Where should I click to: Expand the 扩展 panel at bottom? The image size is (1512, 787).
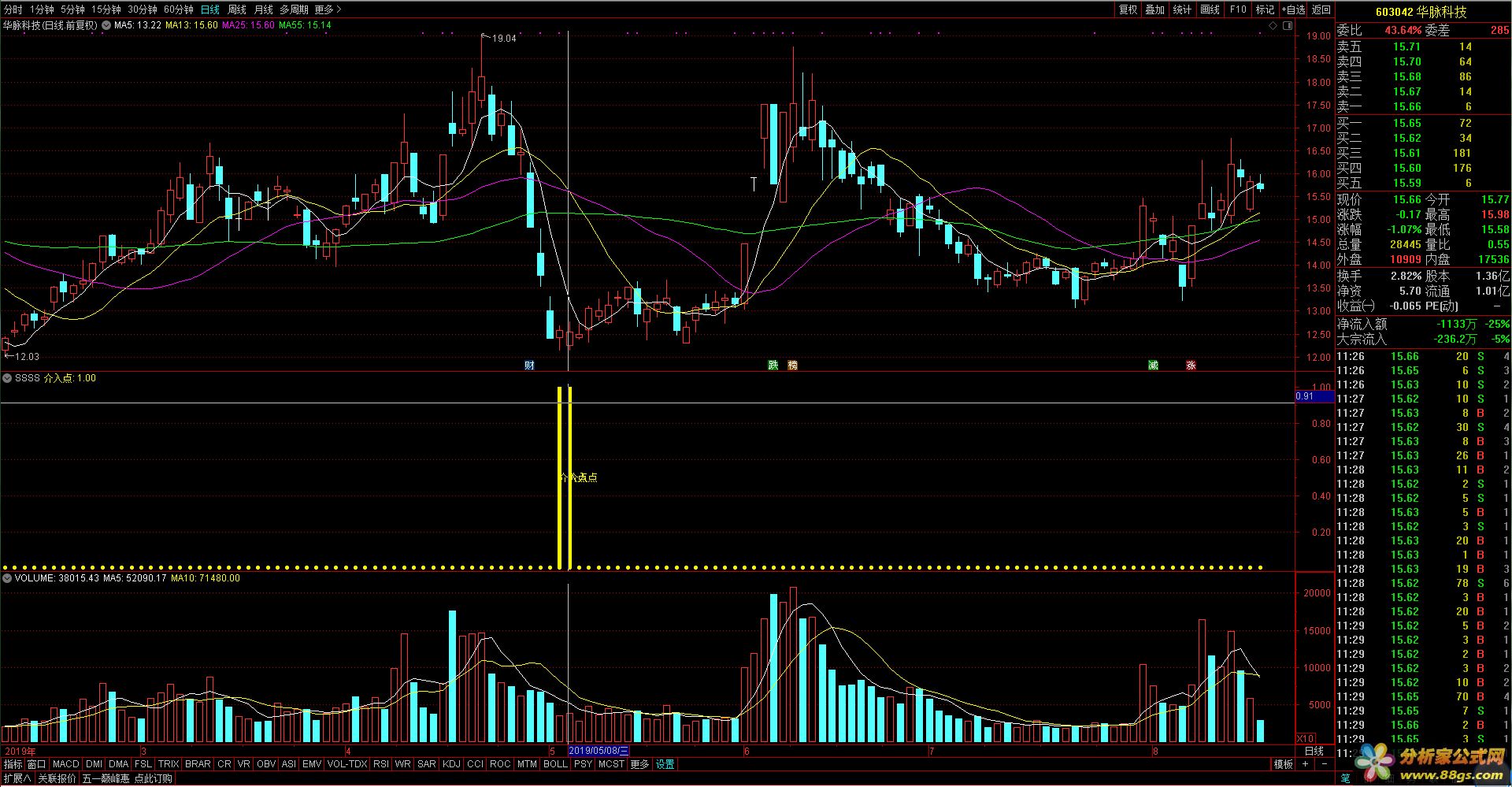pos(17,778)
